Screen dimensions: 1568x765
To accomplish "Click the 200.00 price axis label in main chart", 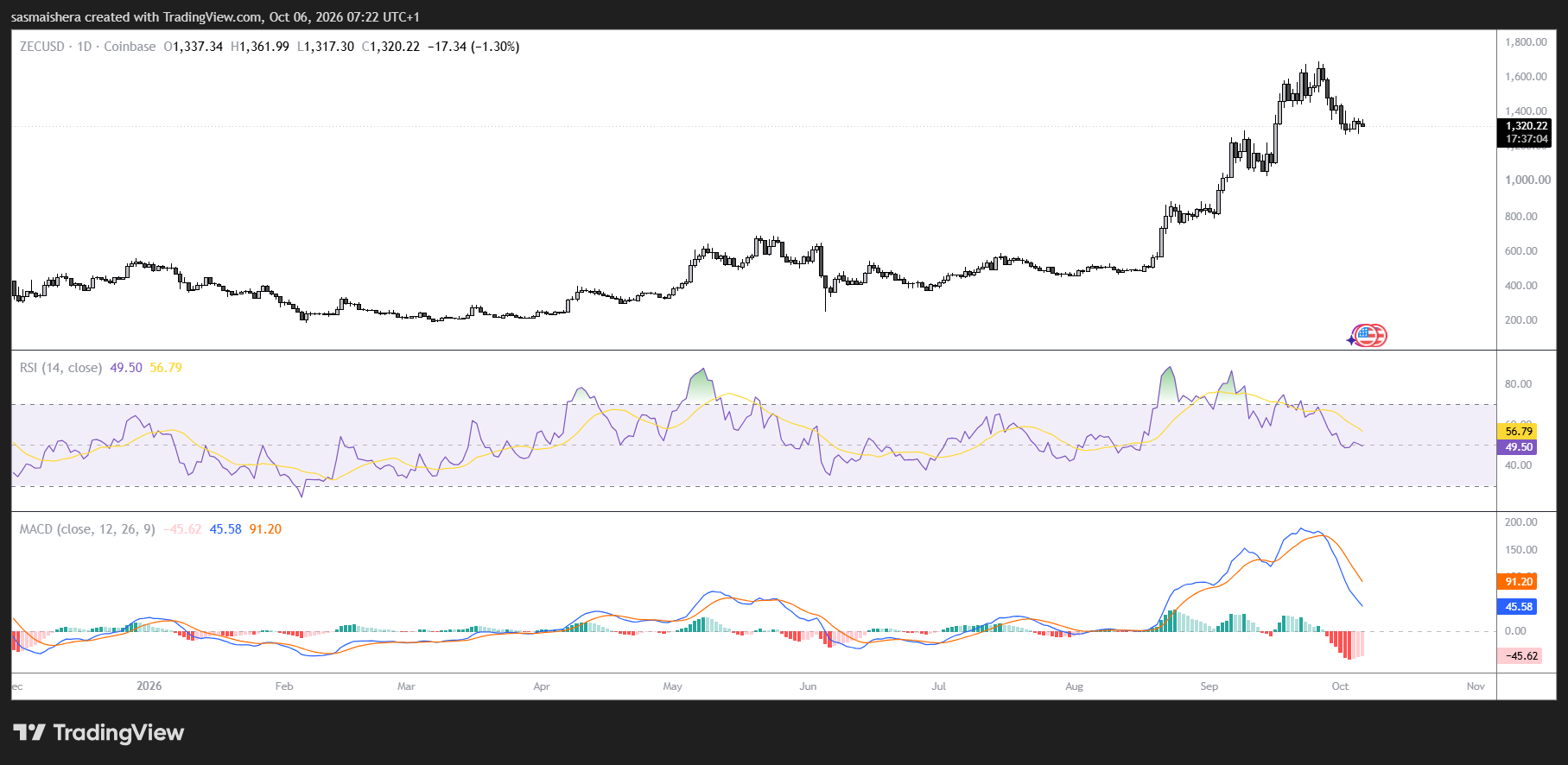I will click(1520, 320).
